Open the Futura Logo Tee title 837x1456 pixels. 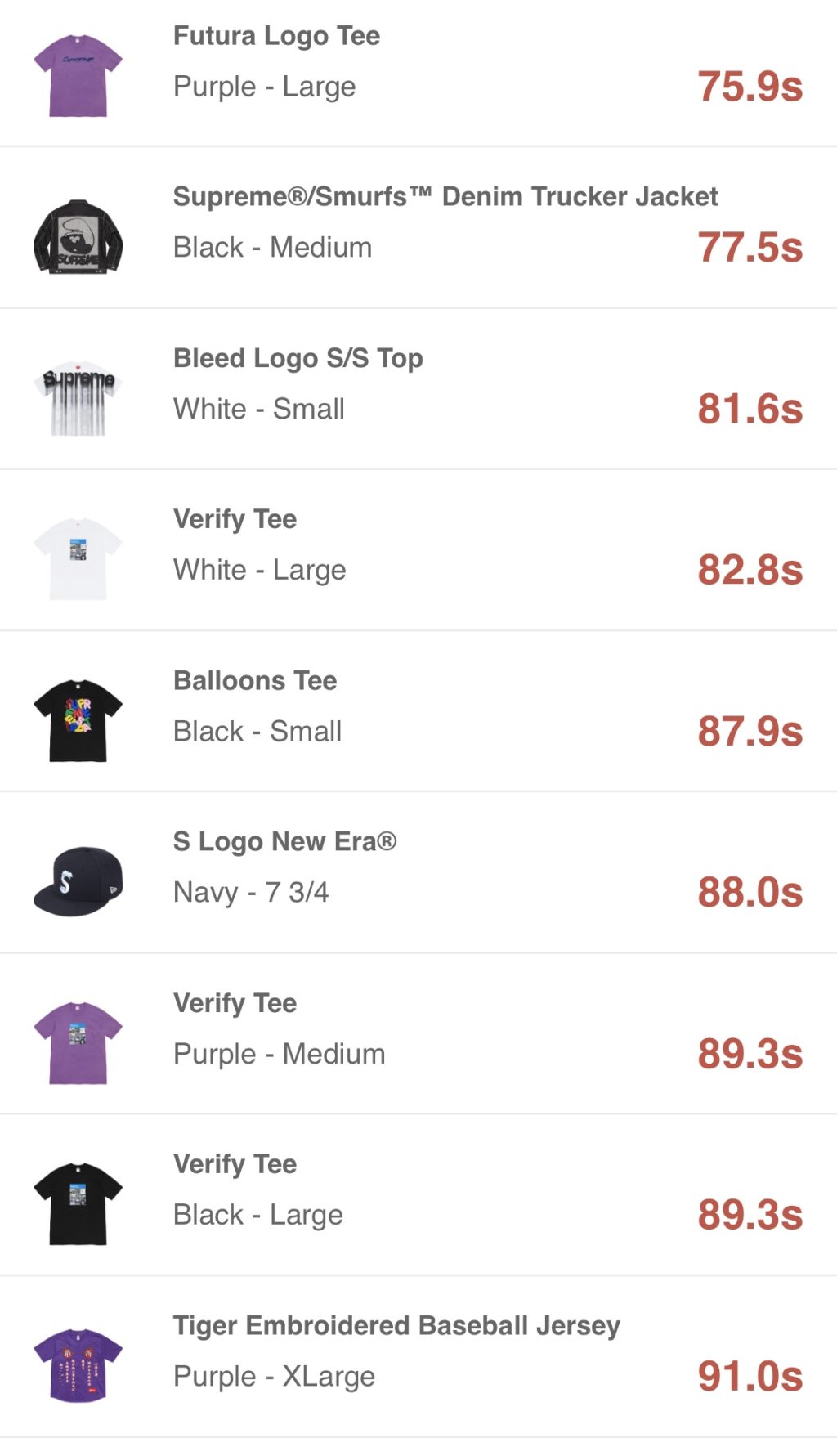(276, 36)
